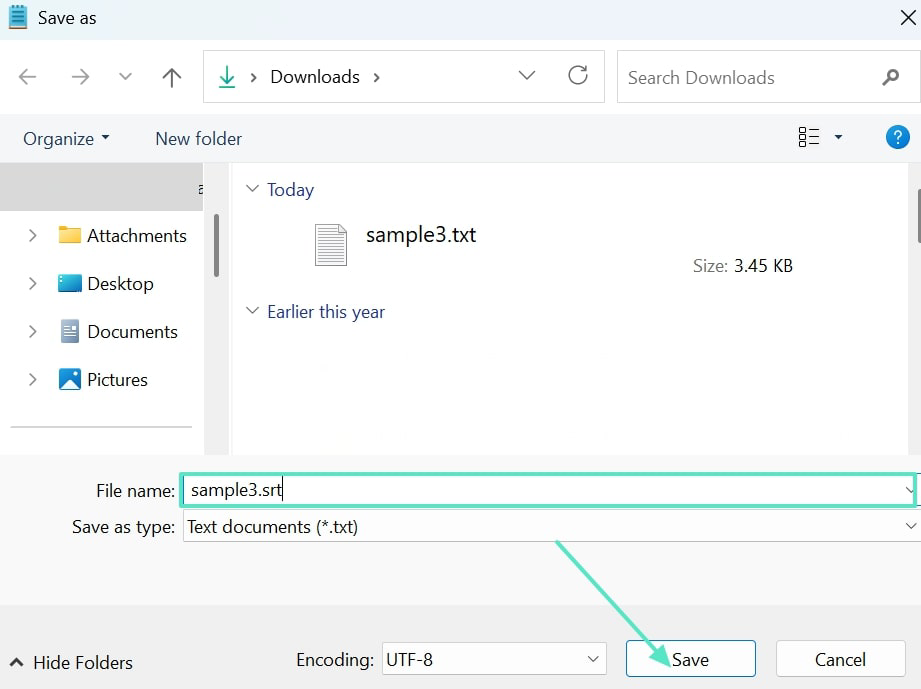Click the Size: 3.45 KB text
The width and height of the screenshot is (921, 689).
[742, 266]
